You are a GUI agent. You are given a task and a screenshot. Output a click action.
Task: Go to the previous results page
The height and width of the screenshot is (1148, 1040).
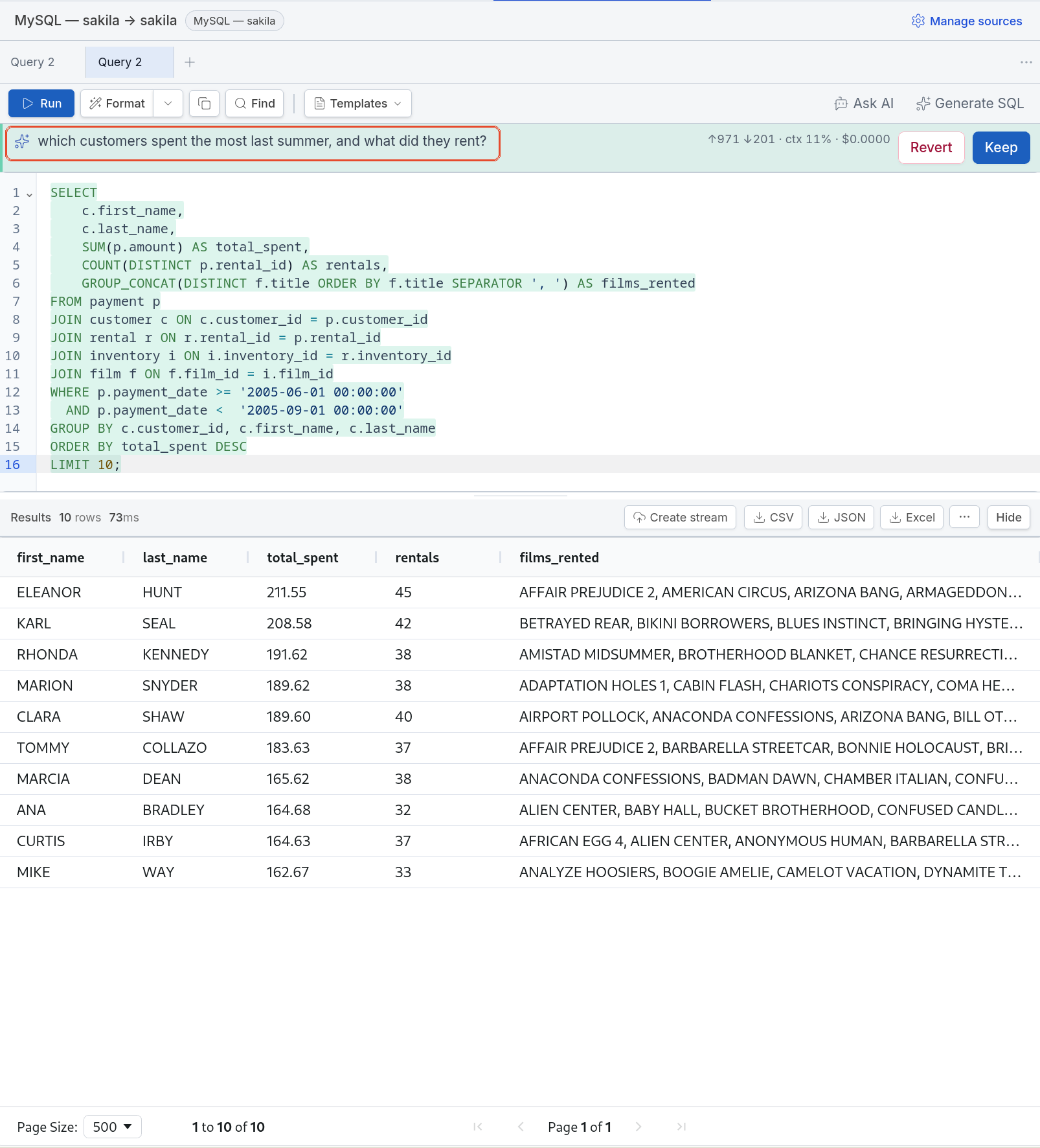[521, 1127]
